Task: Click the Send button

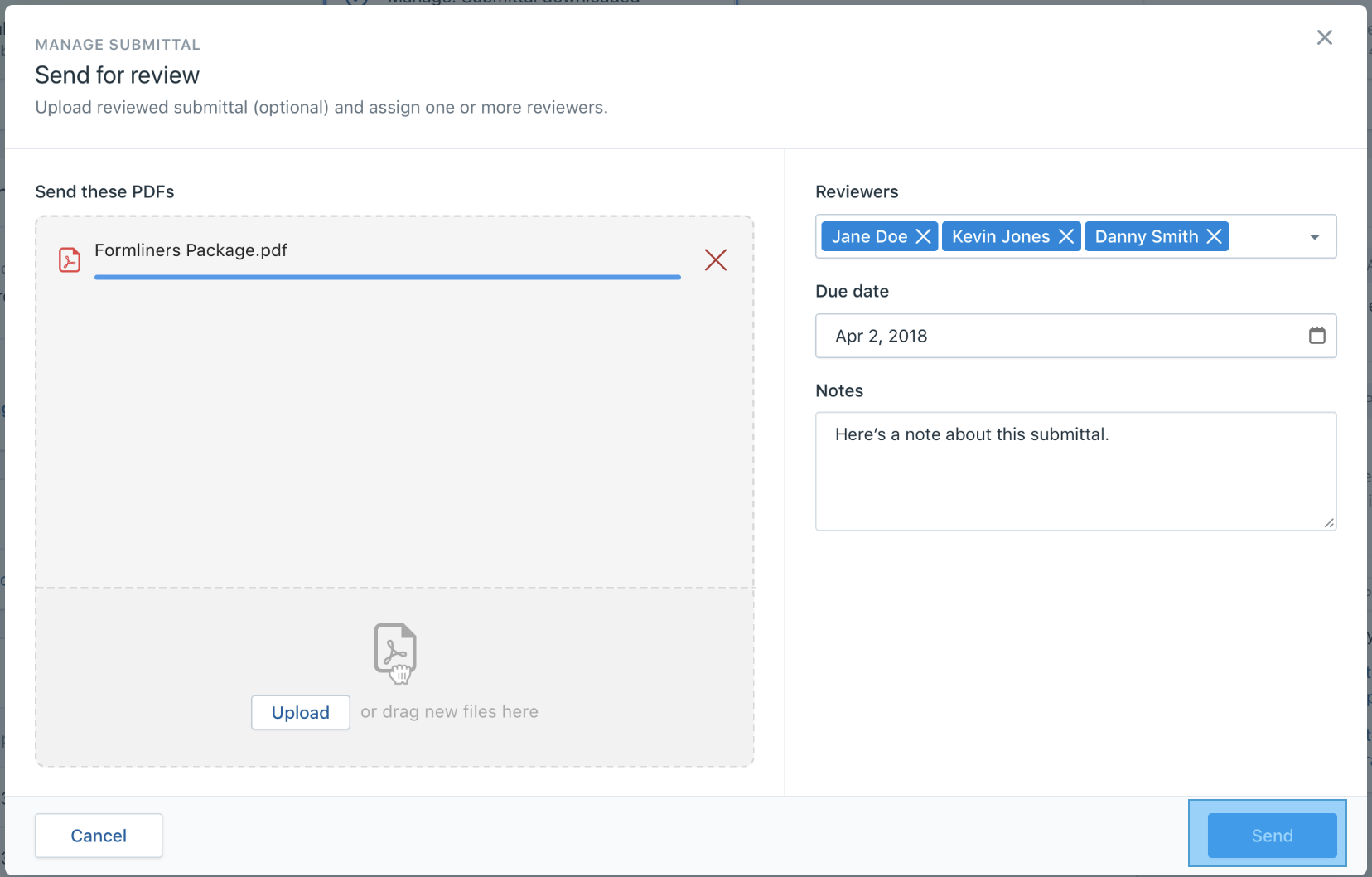Action: [1272, 836]
